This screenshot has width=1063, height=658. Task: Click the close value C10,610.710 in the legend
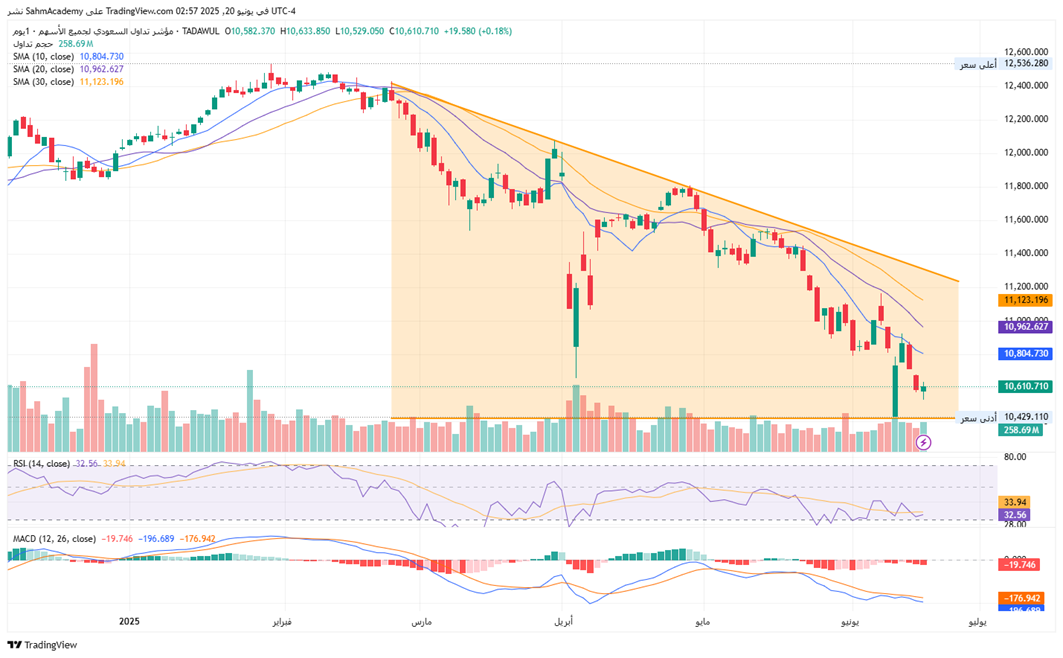point(414,31)
